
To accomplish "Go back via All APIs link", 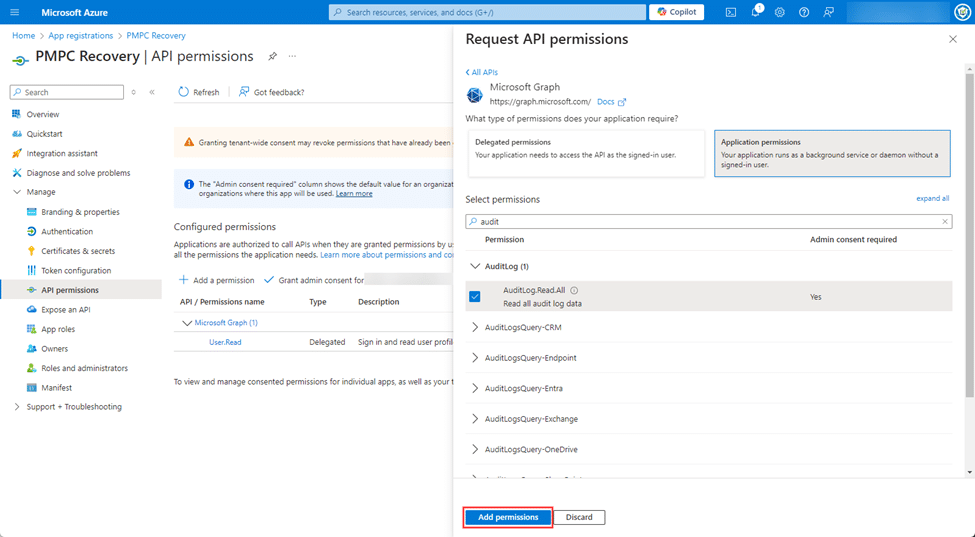I will 482,73.
